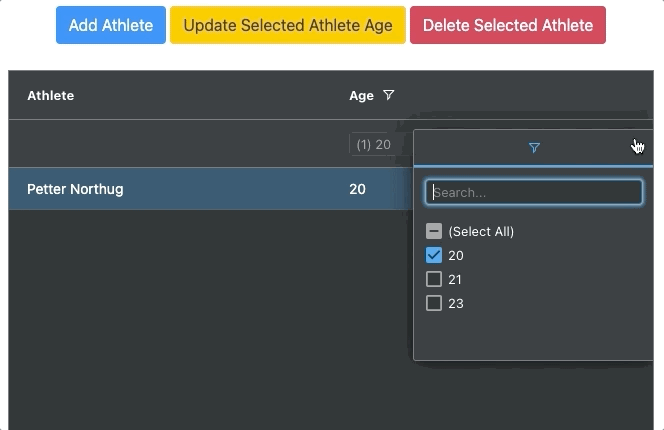Click the Age column header filter icon

389,96
